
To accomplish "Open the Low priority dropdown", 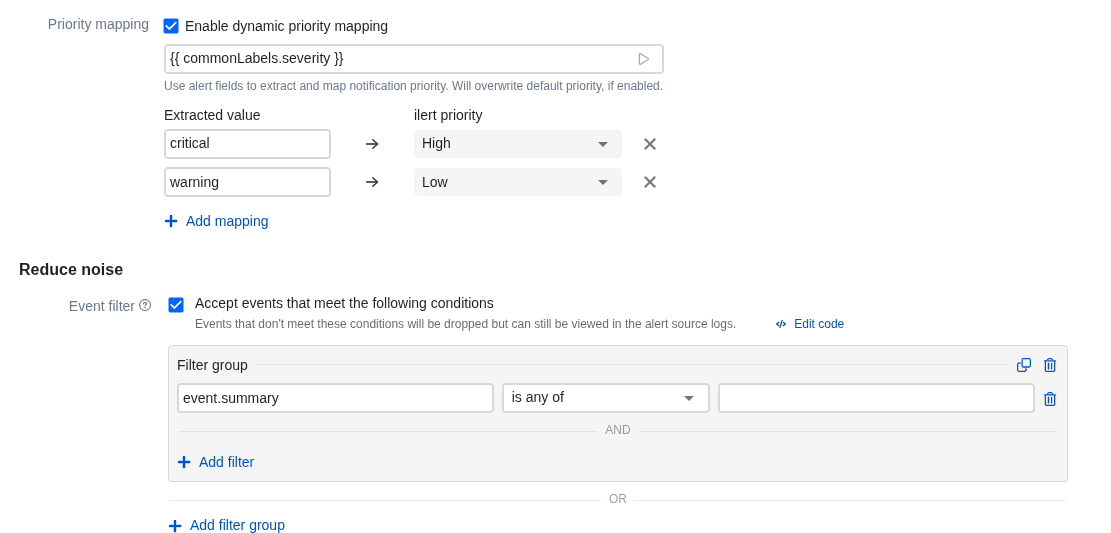I will (517, 182).
